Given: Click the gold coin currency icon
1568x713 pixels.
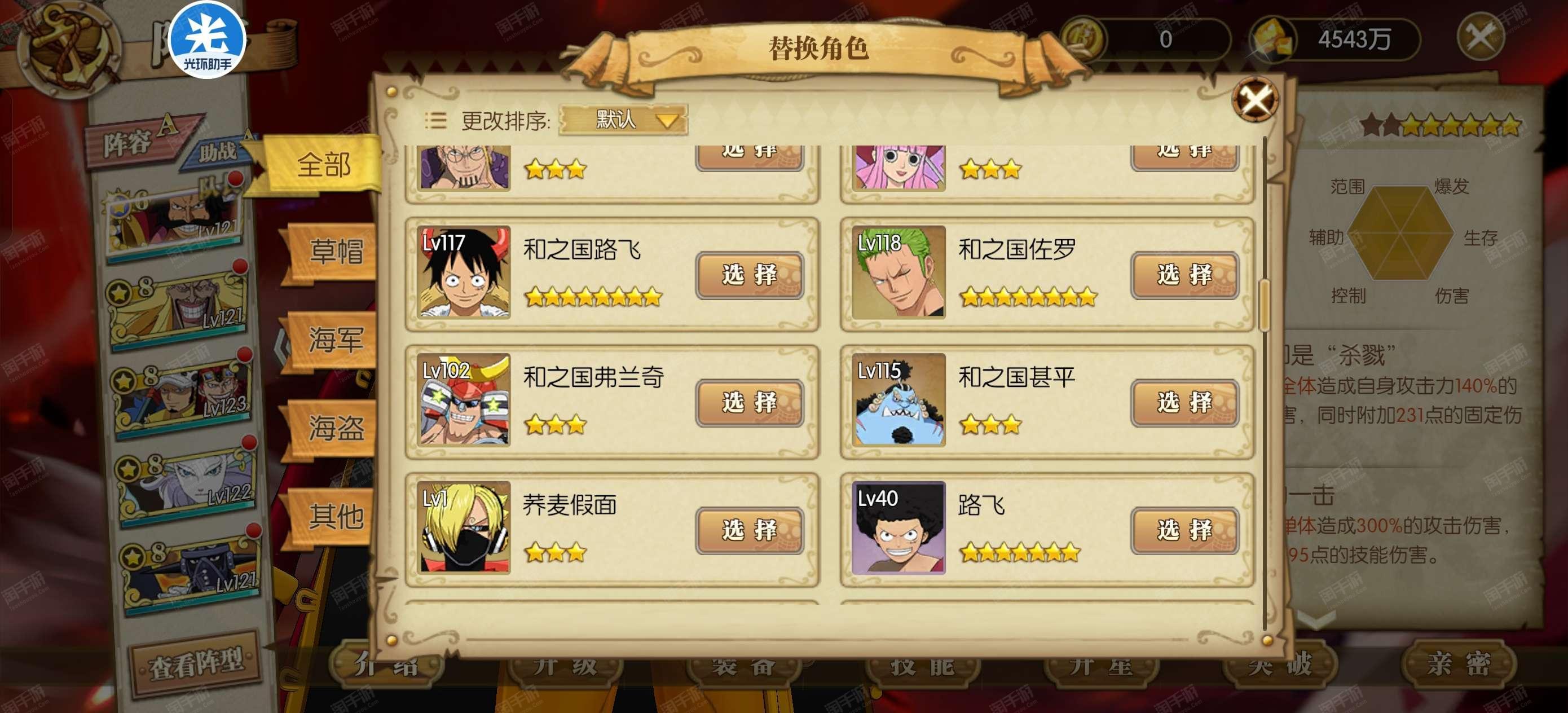Looking at the screenshot, I should pos(1083,38).
